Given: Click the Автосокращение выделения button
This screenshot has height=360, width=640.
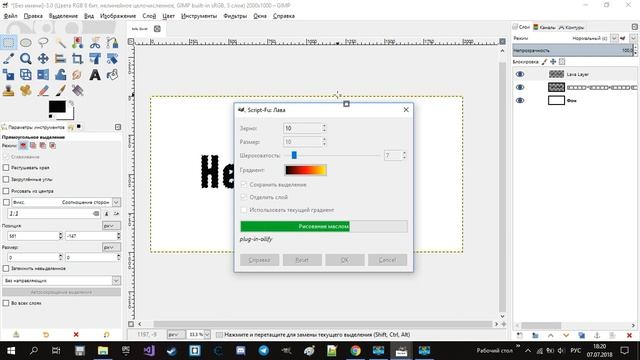Looking at the screenshot, I should 61,292.
